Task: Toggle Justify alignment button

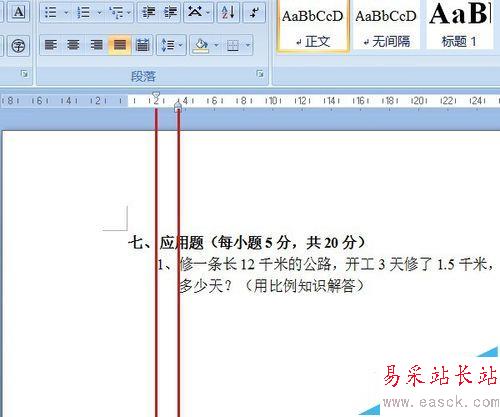Action: (120, 45)
